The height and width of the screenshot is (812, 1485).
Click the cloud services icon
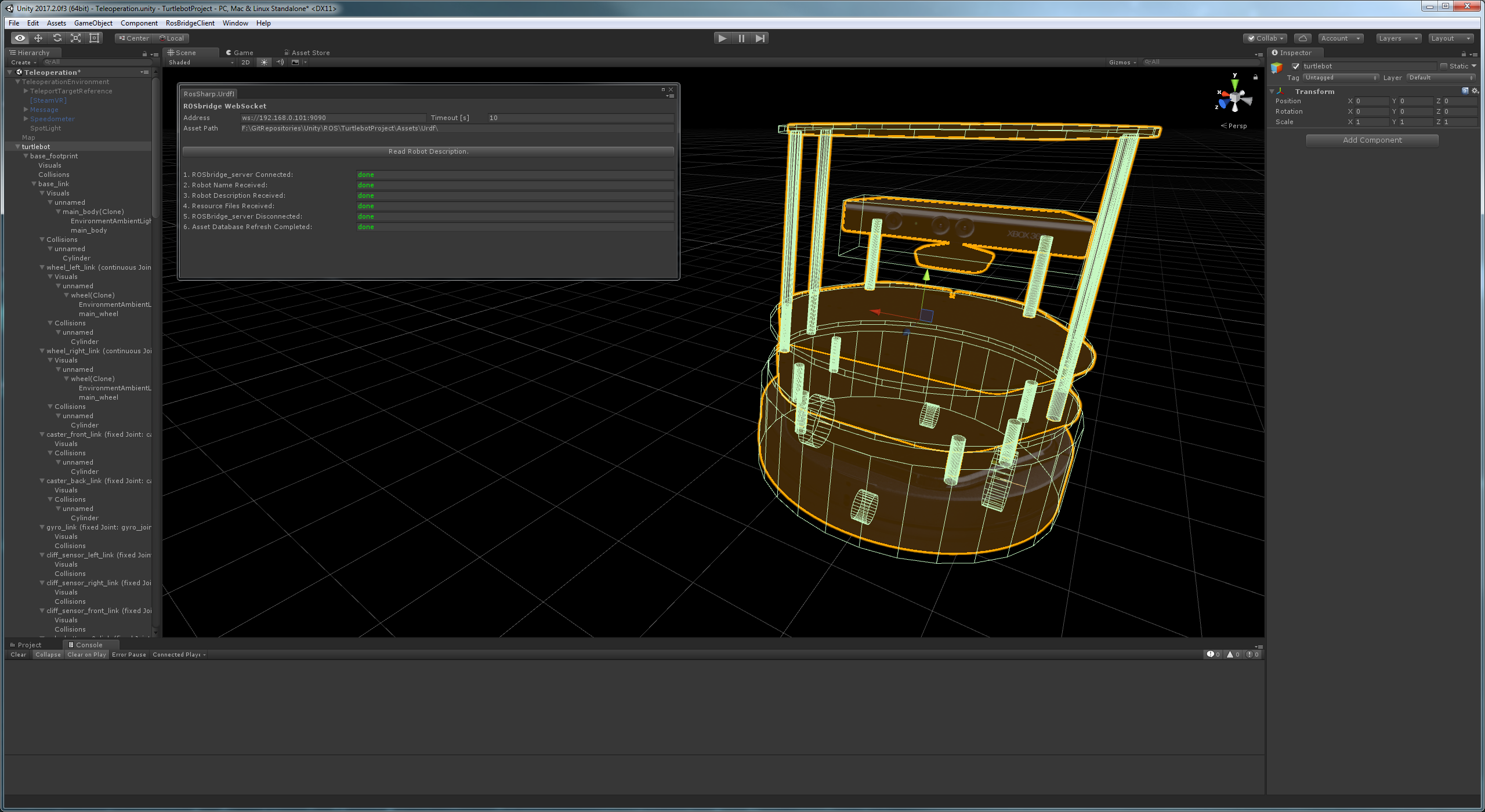coord(1303,38)
